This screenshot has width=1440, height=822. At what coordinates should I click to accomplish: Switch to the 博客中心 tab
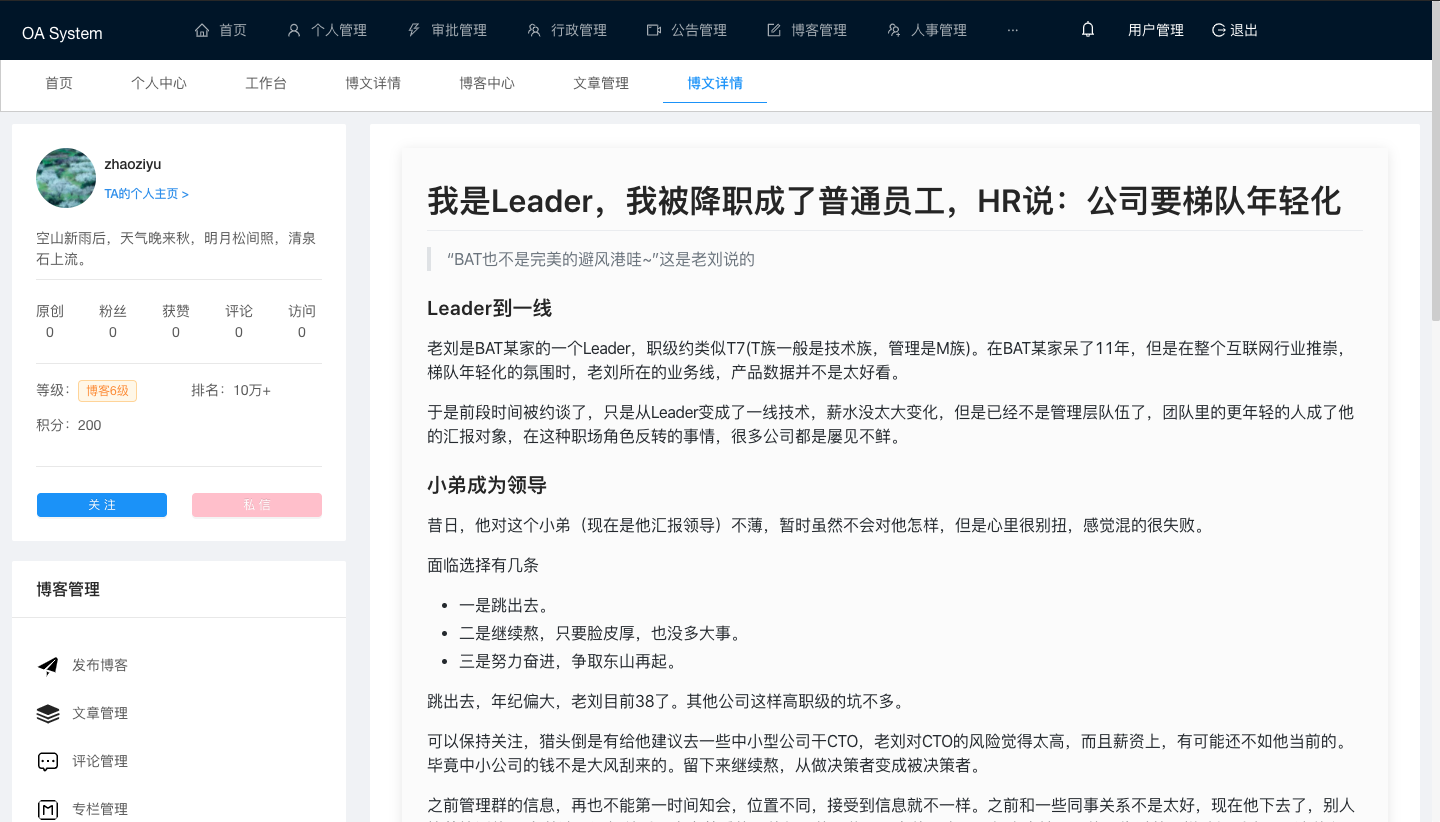point(487,83)
